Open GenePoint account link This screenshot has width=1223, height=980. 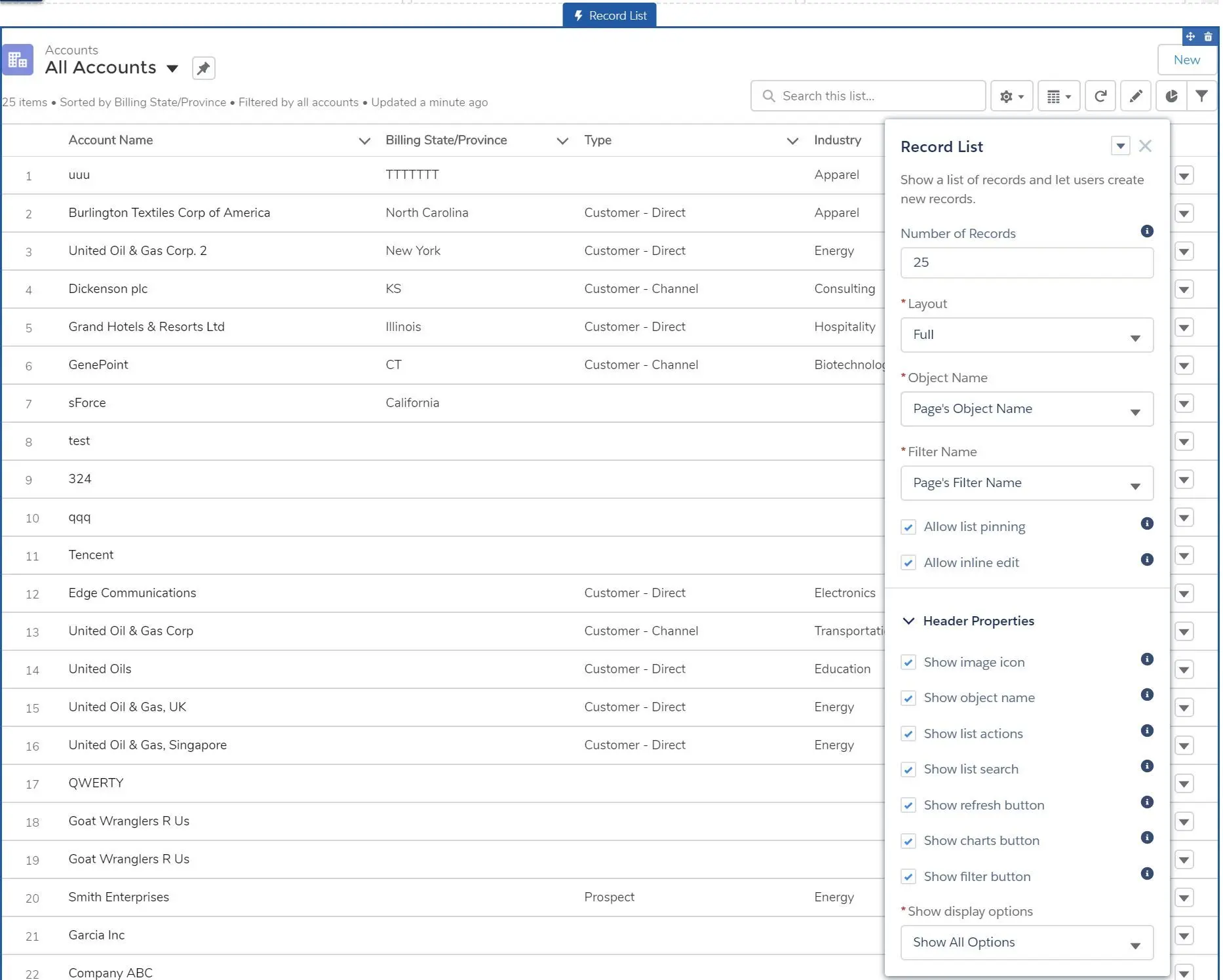tap(98, 365)
